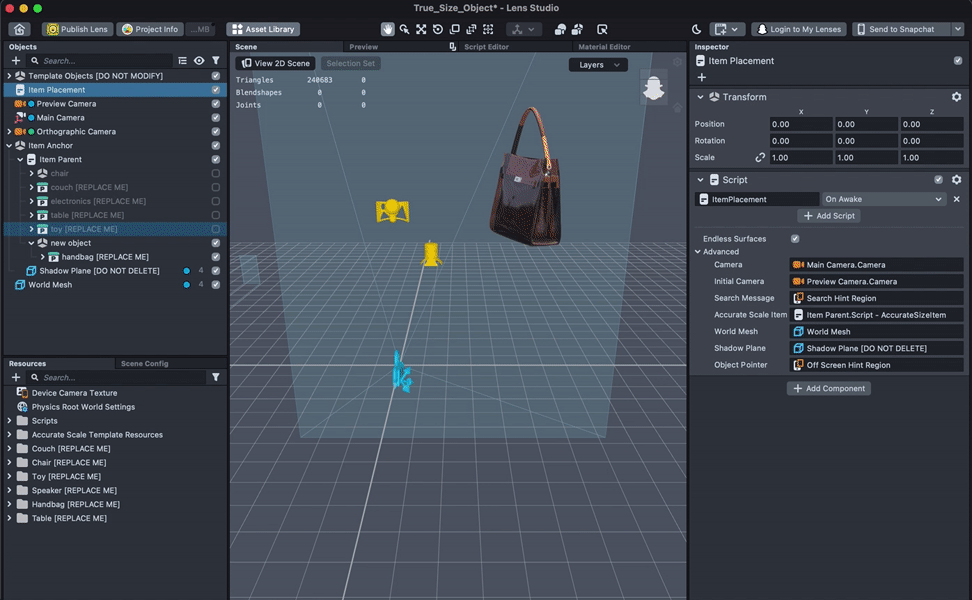Viewport: 972px width, 600px height.
Task: Click the Position X input field
Action: [x=801, y=125]
